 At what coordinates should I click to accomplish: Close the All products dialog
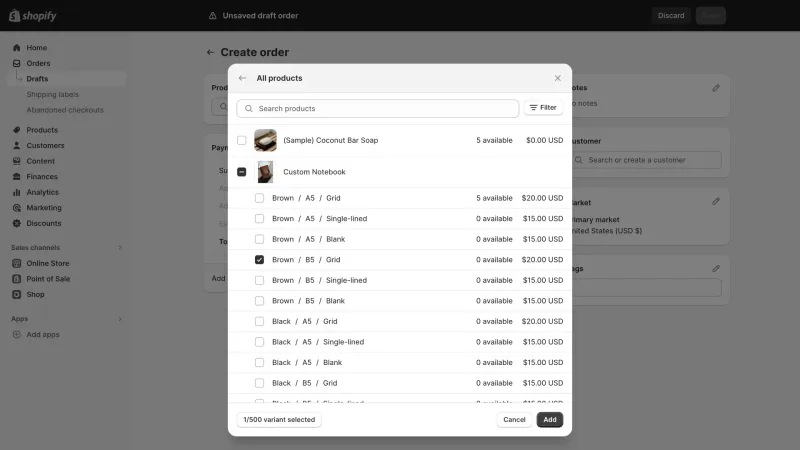point(558,78)
